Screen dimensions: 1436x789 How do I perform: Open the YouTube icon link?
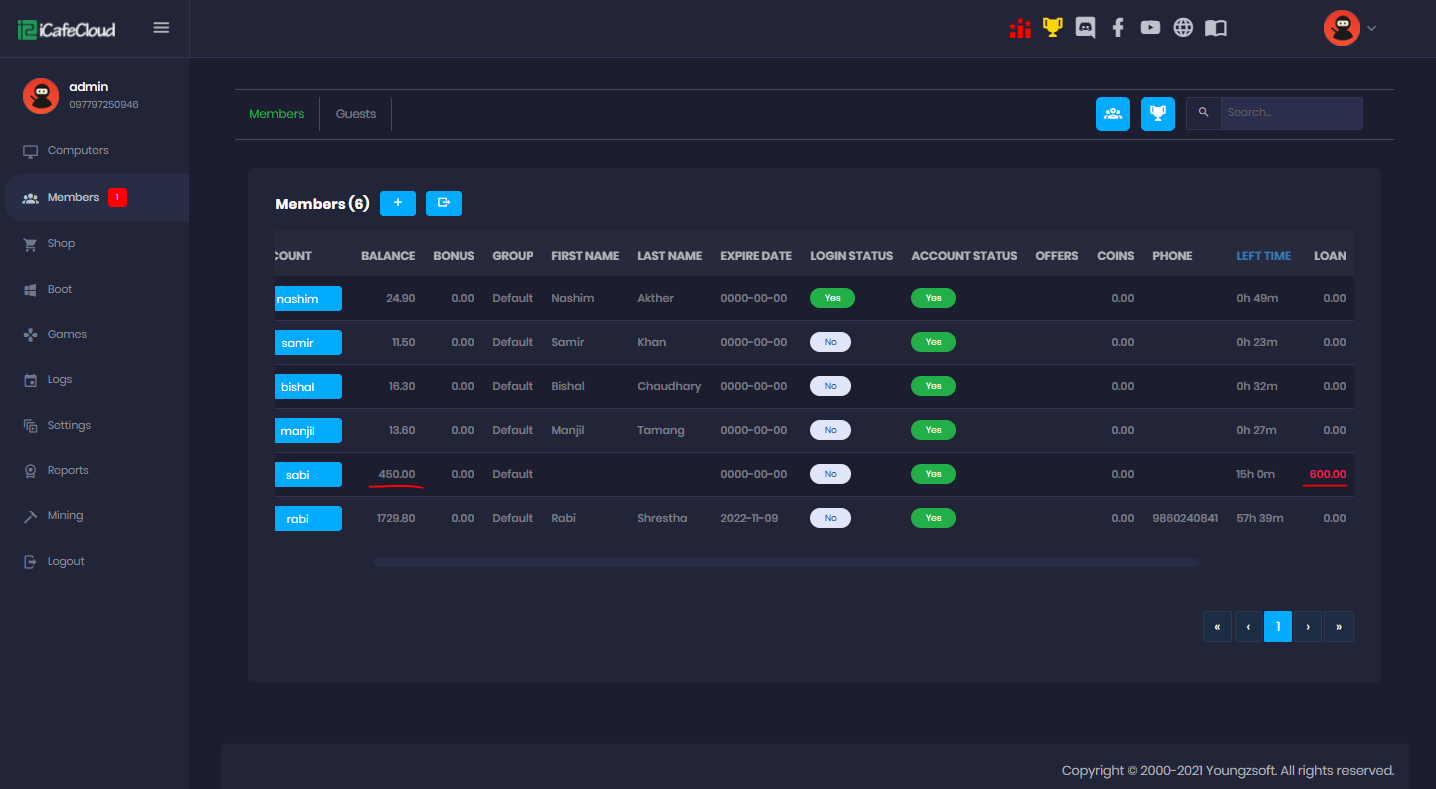pos(1150,28)
